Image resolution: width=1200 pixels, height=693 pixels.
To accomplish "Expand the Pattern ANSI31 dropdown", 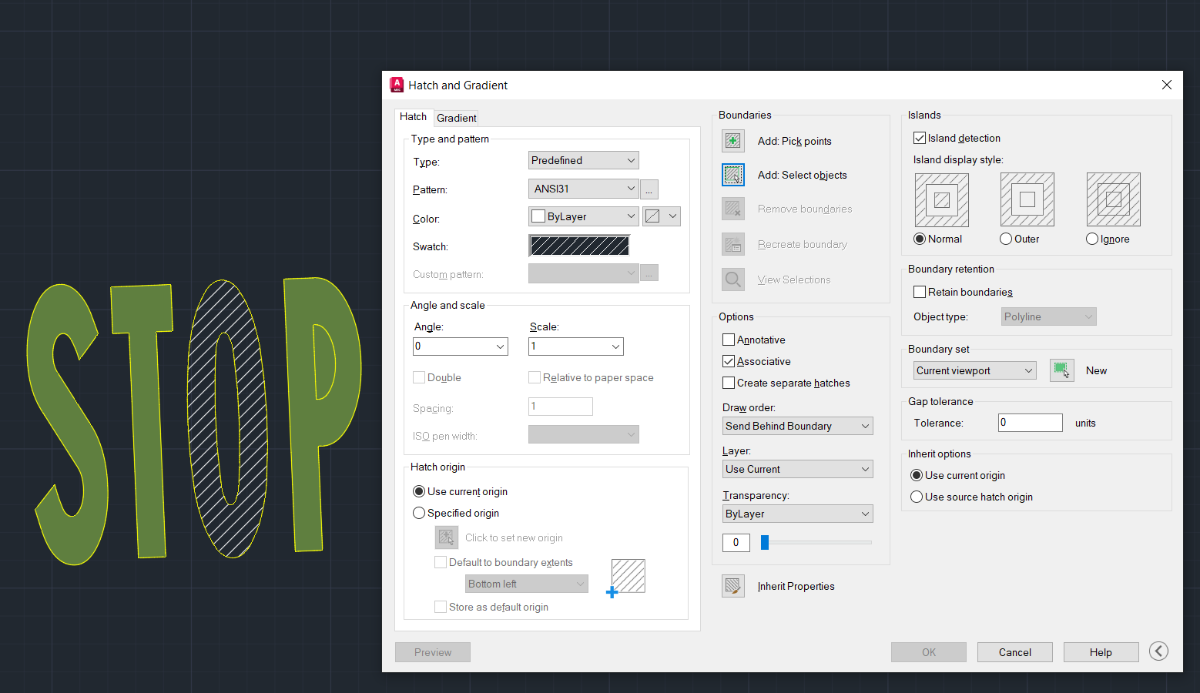I will [x=583, y=189].
